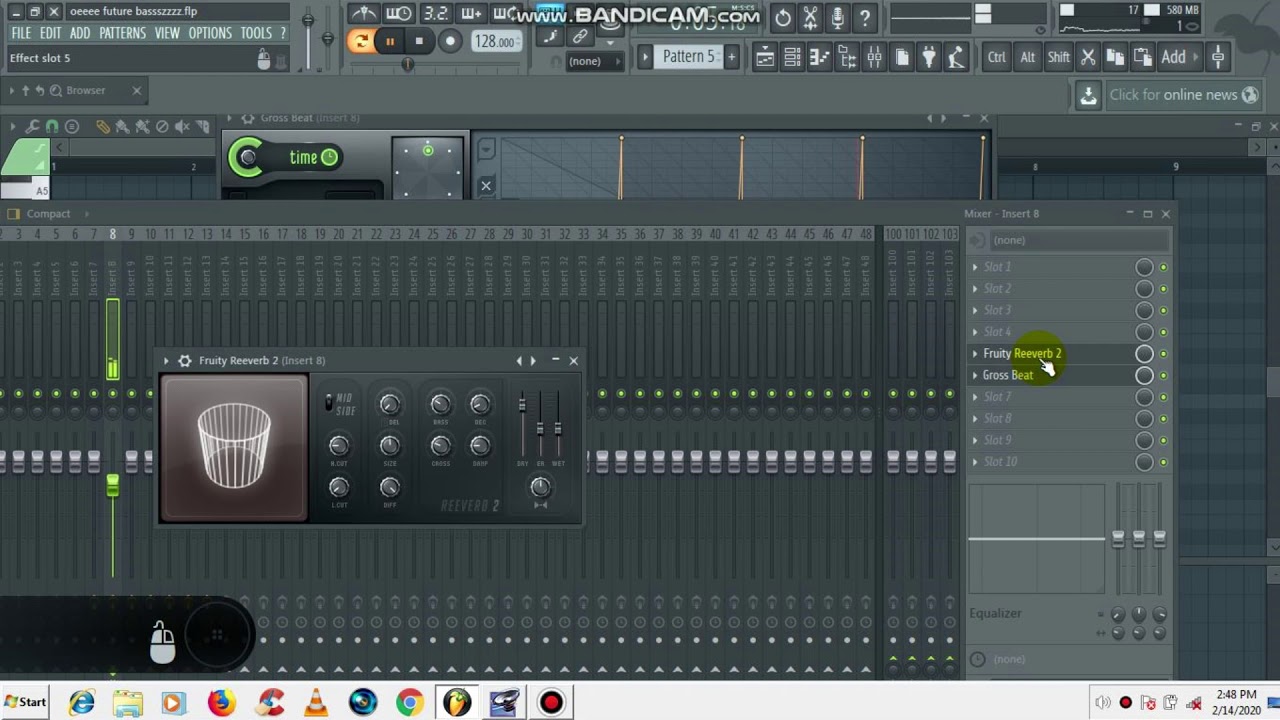Toggle the Mid/Side switch in Reeverb 2

329,403
